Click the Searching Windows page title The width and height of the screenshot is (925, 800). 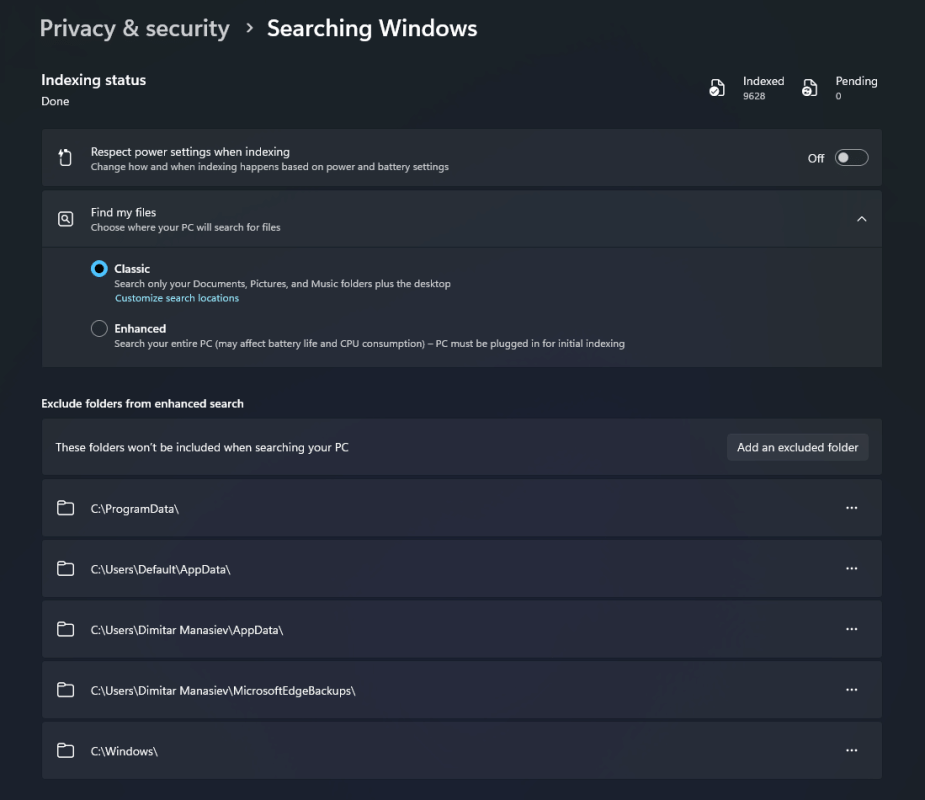tap(372, 28)
